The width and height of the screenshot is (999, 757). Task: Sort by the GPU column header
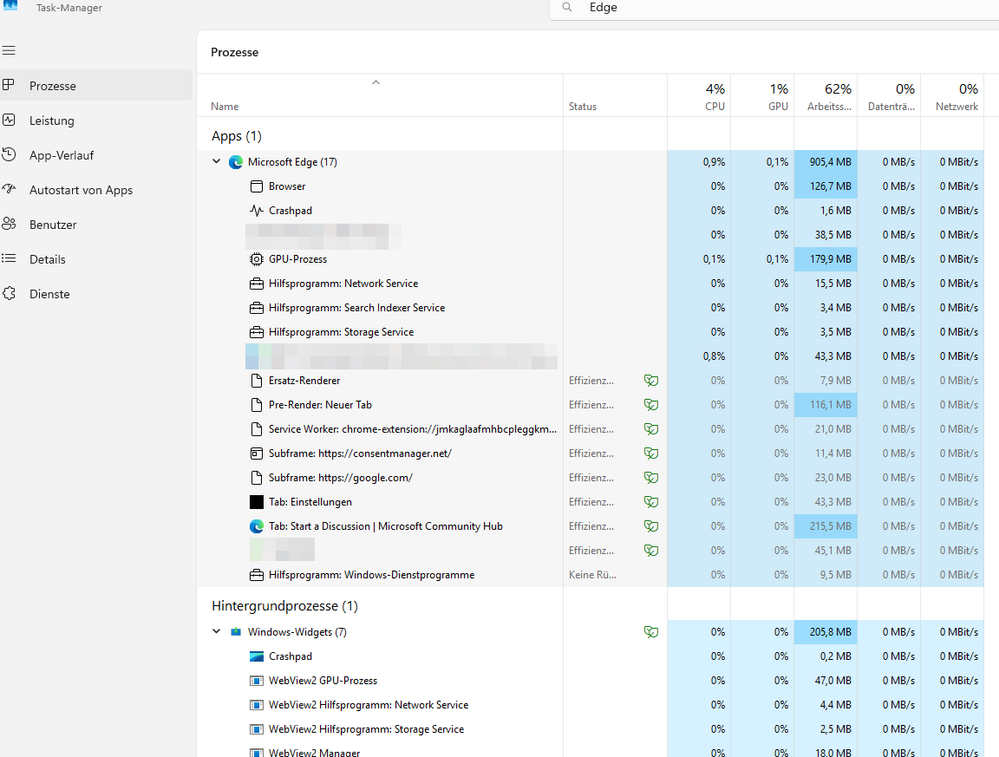click(762, 96)
